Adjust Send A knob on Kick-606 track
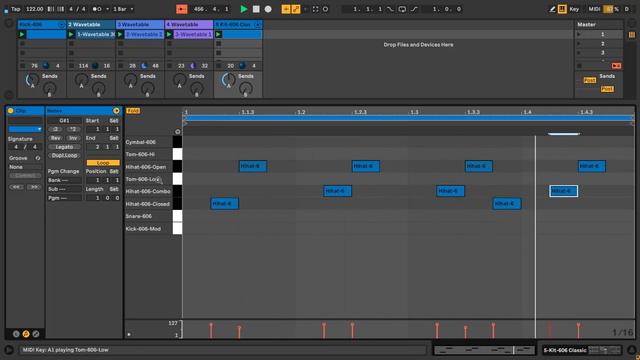The height and width of the screenshot is (360, 640). [32, 80]
